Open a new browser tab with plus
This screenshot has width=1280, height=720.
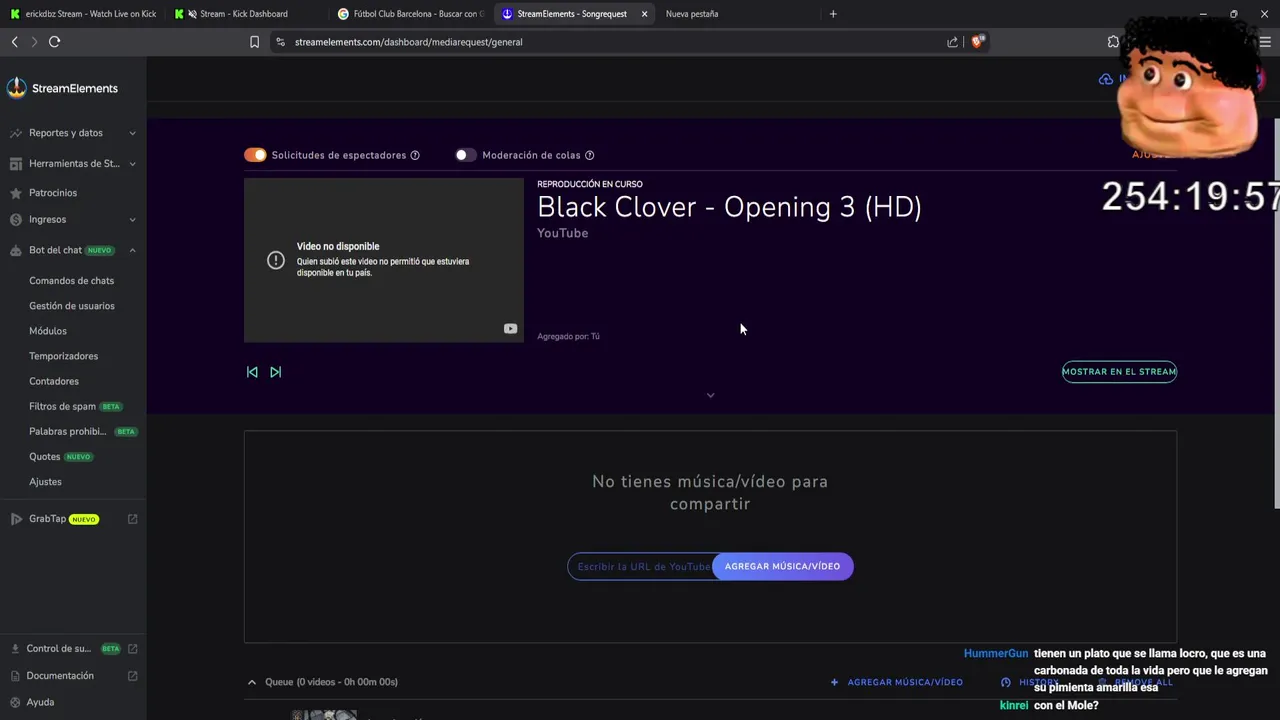tap(833, 14)
